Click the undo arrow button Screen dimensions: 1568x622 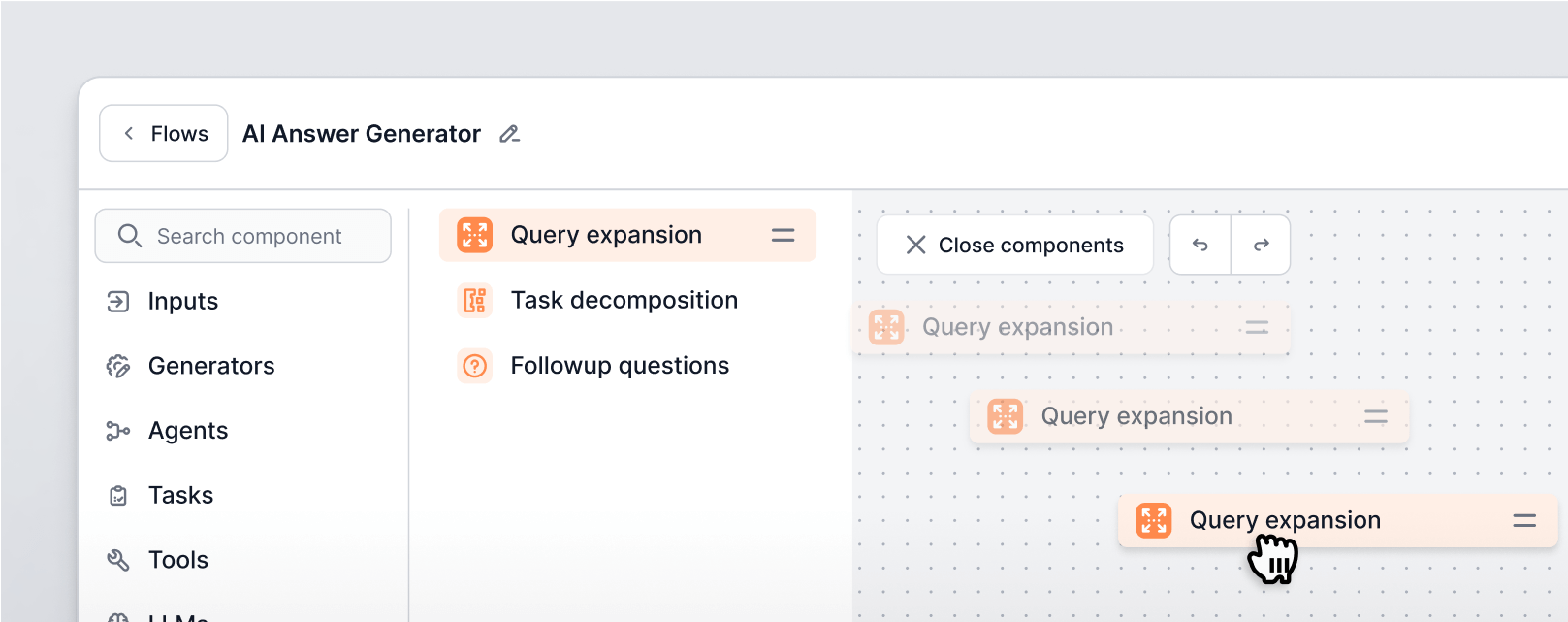(x=1200, y=245)
